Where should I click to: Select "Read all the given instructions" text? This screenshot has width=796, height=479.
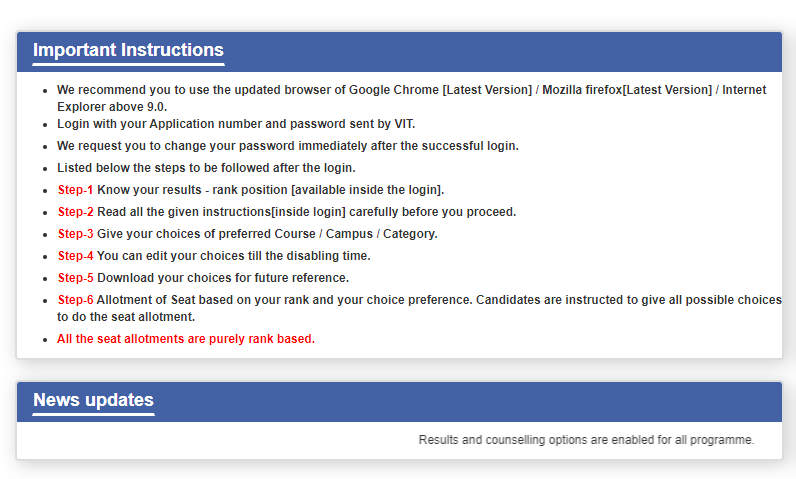click(306, 212)
